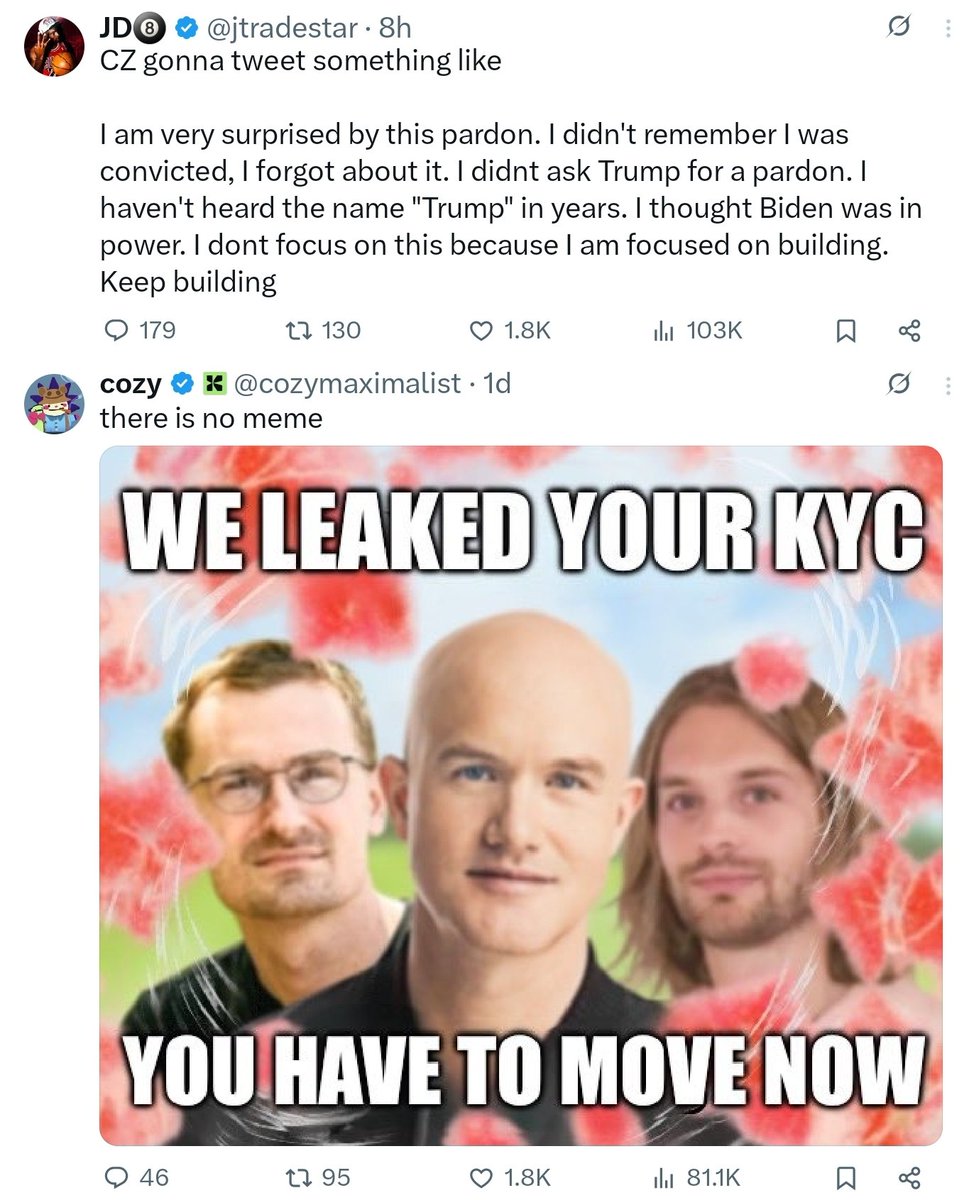Bookmark JD's CZ pardon tweet
The width and height of the screenshot is (969, 1200).
click(846, 331)
